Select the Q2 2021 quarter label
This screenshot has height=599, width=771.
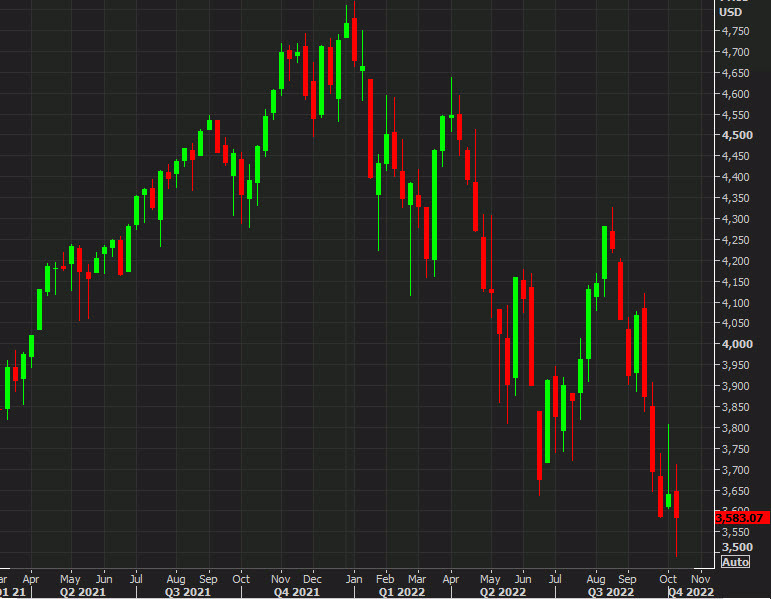click(x=83, y=592)
